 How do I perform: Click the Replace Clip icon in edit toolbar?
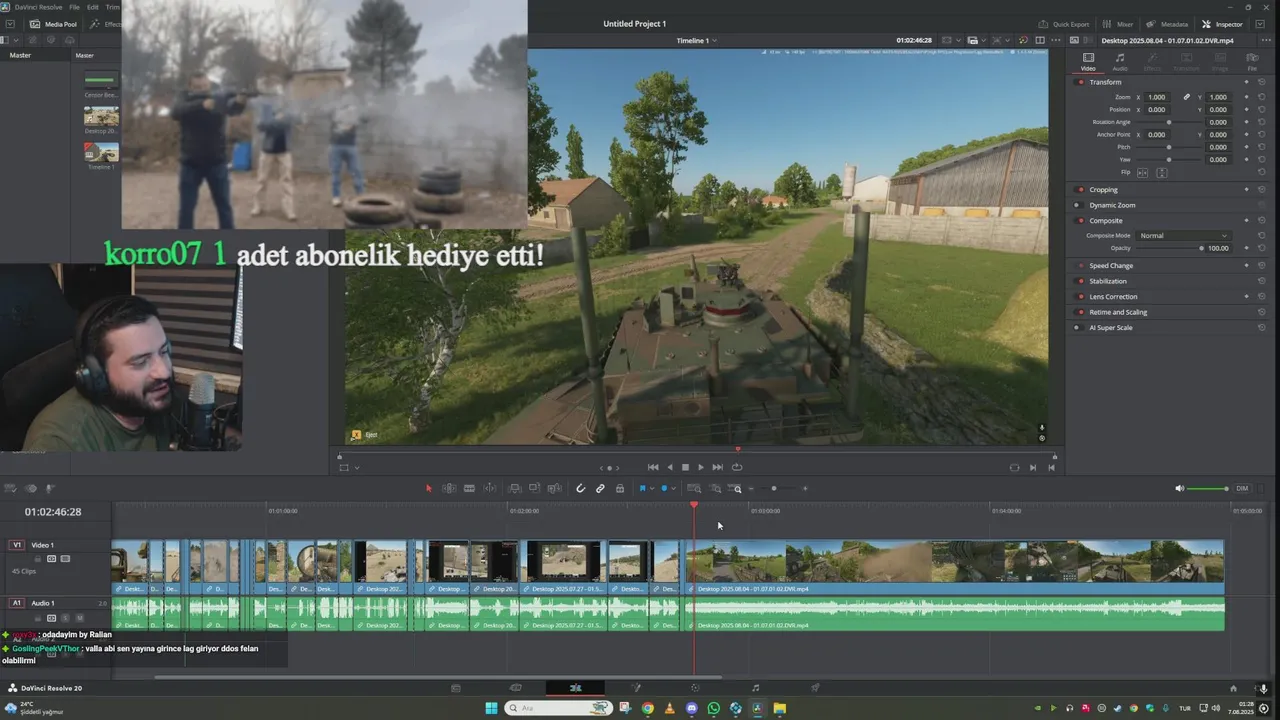555,488
